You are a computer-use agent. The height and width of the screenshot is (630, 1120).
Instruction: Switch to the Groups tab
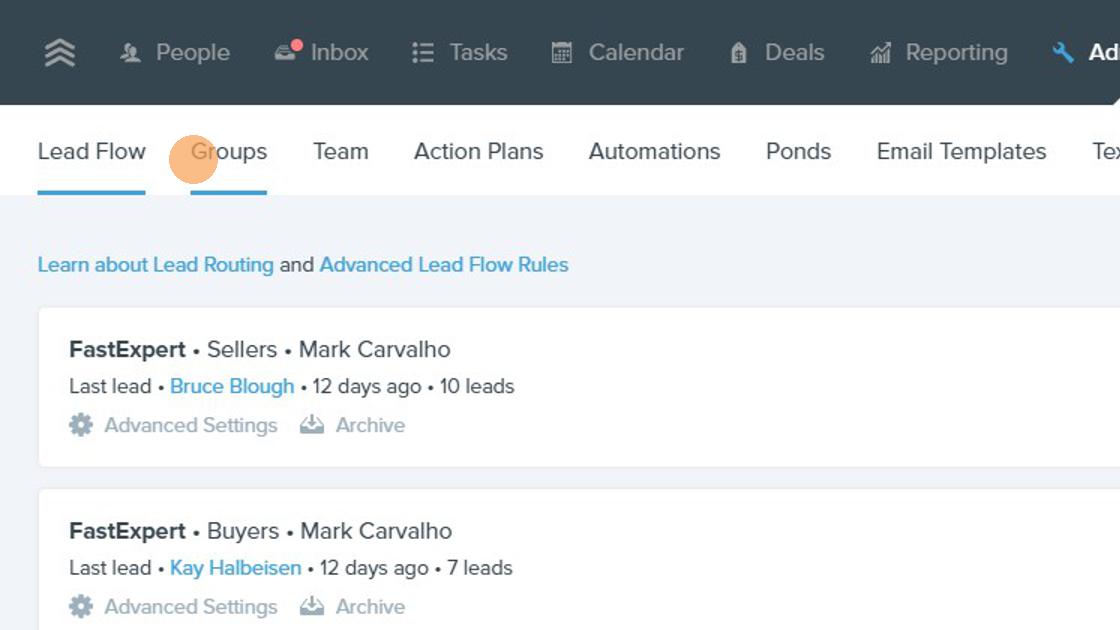click(x=229, y=151)
